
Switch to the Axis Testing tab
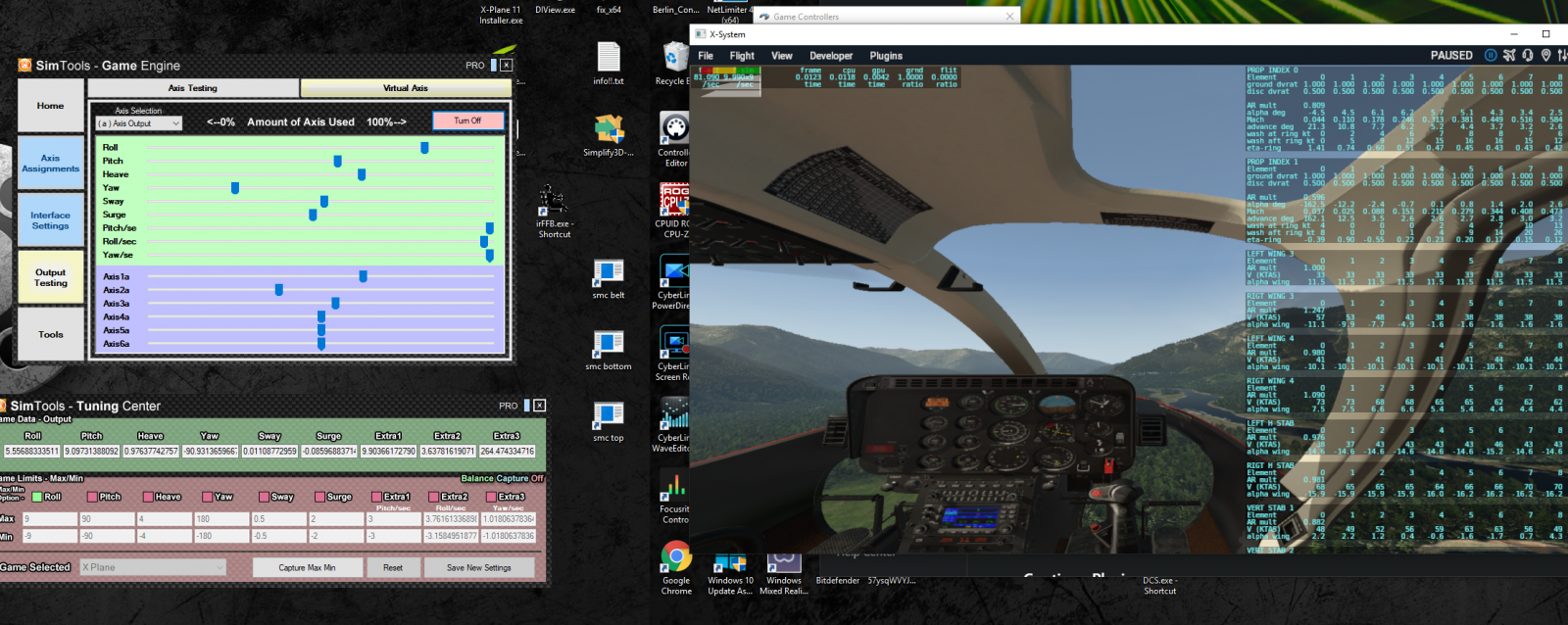(193, 88)
